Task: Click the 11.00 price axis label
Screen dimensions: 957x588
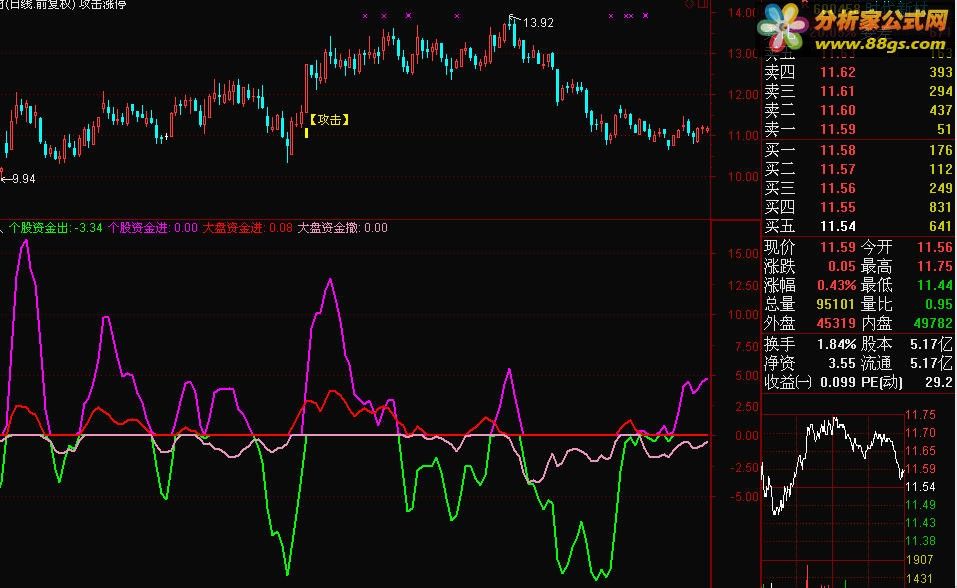Action: [742, 136]
